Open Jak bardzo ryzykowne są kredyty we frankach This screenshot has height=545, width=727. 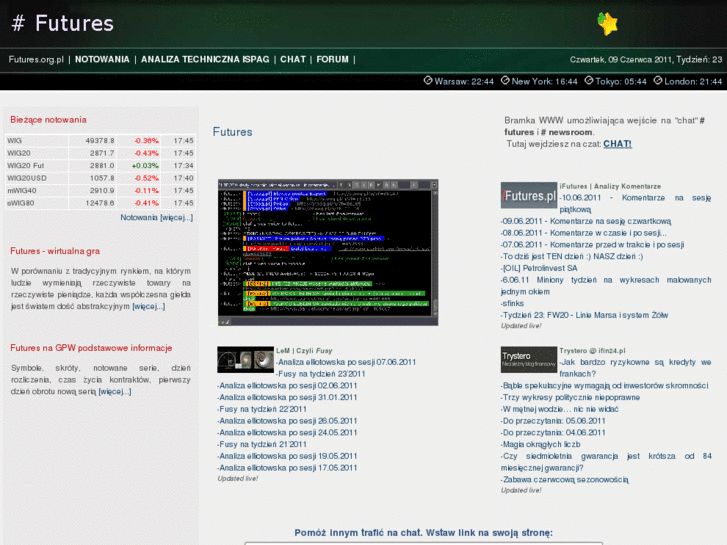[635, 368]
